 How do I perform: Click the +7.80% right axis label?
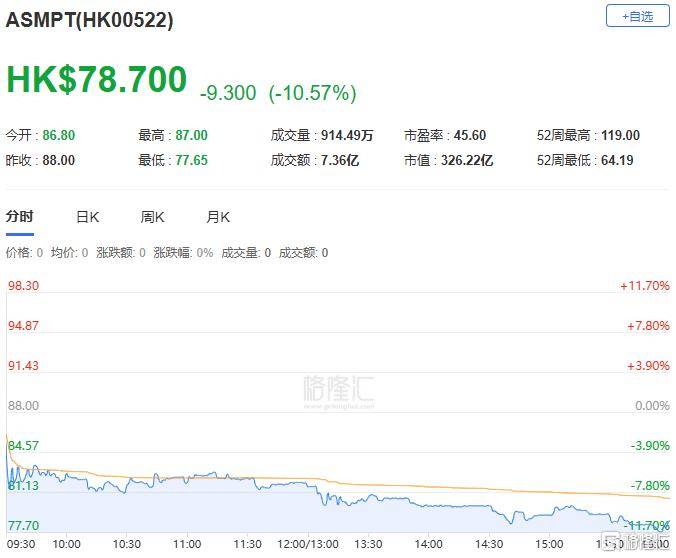pos(648,326)
